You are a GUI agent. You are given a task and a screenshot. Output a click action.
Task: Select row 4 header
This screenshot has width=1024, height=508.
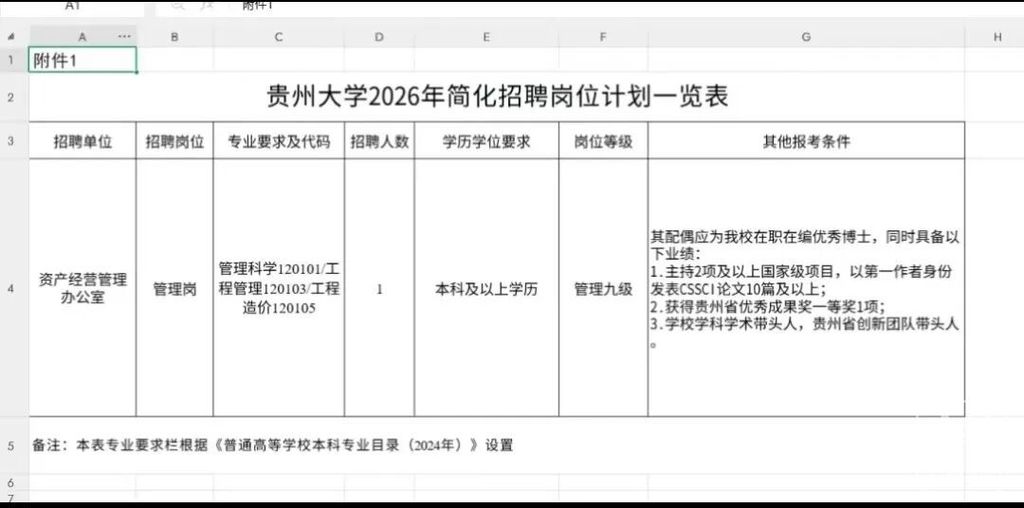(x=10, y=288)
